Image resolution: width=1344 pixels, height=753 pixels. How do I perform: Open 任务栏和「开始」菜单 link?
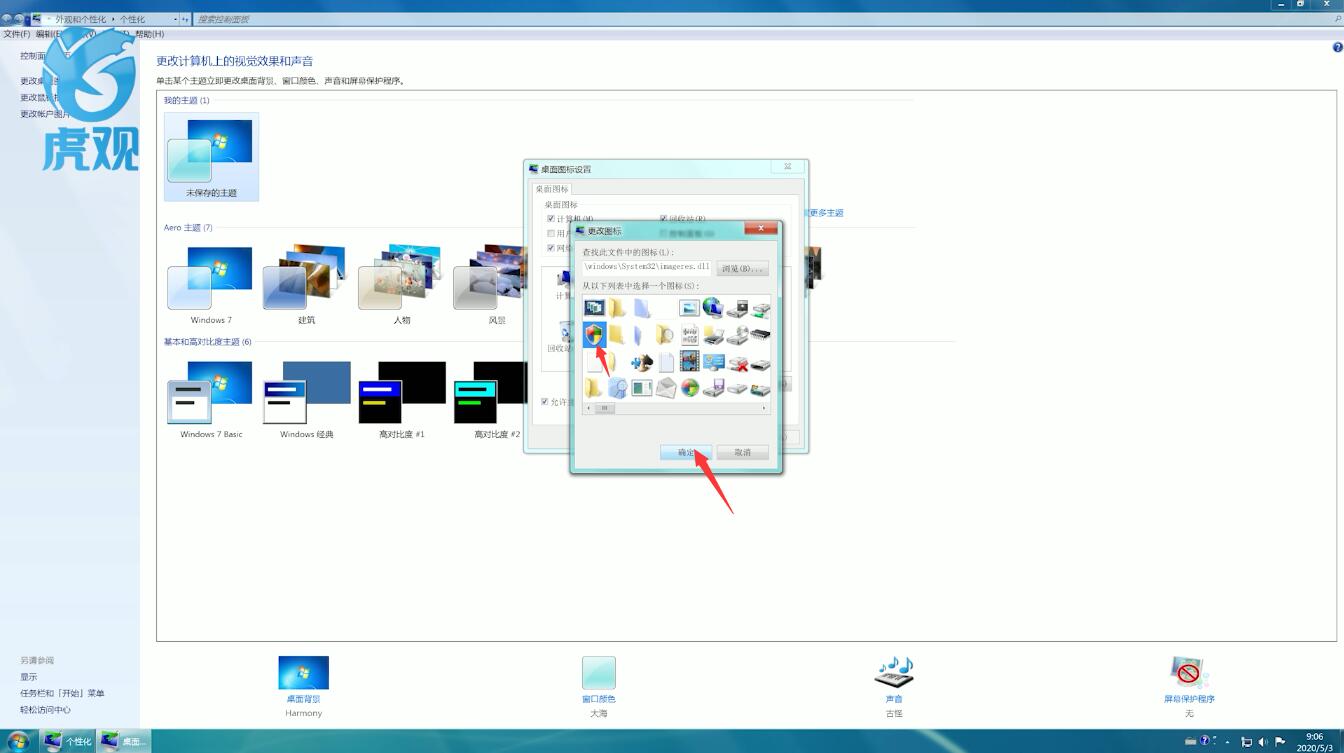point(62,693)
